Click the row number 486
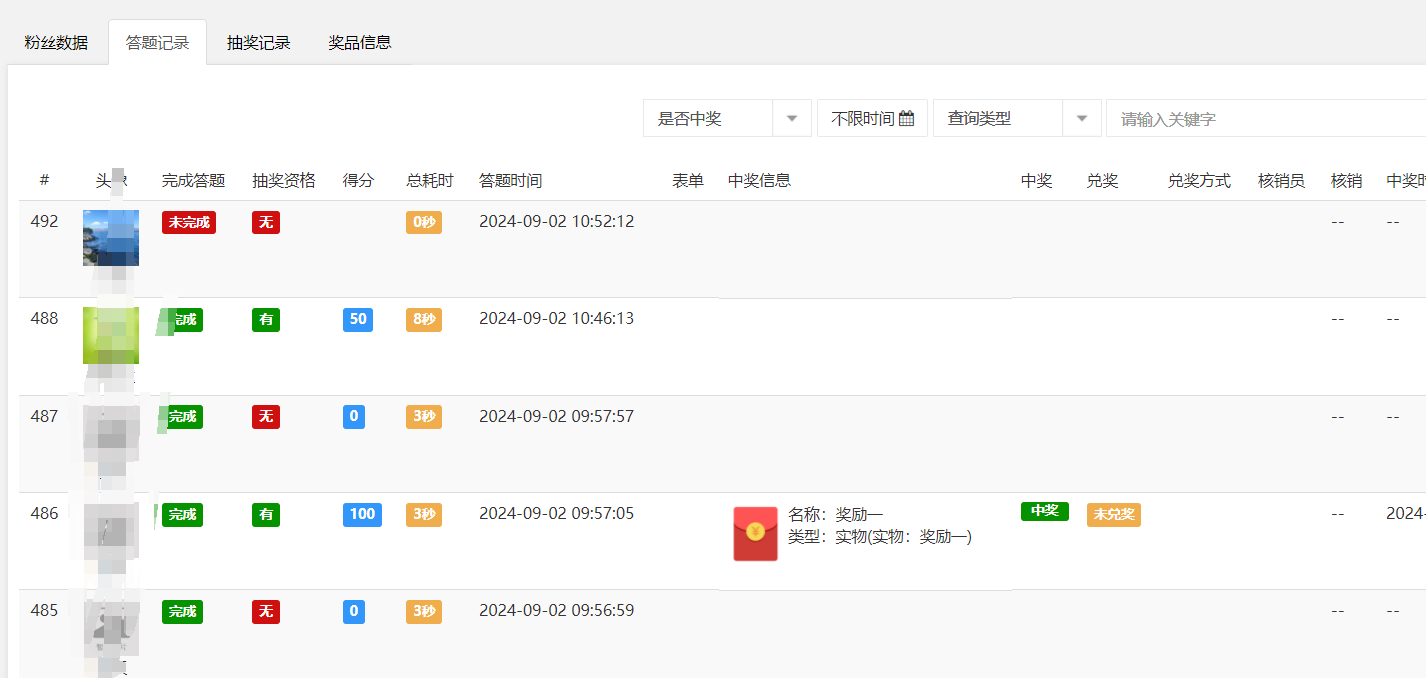 [x=45, y=513]
